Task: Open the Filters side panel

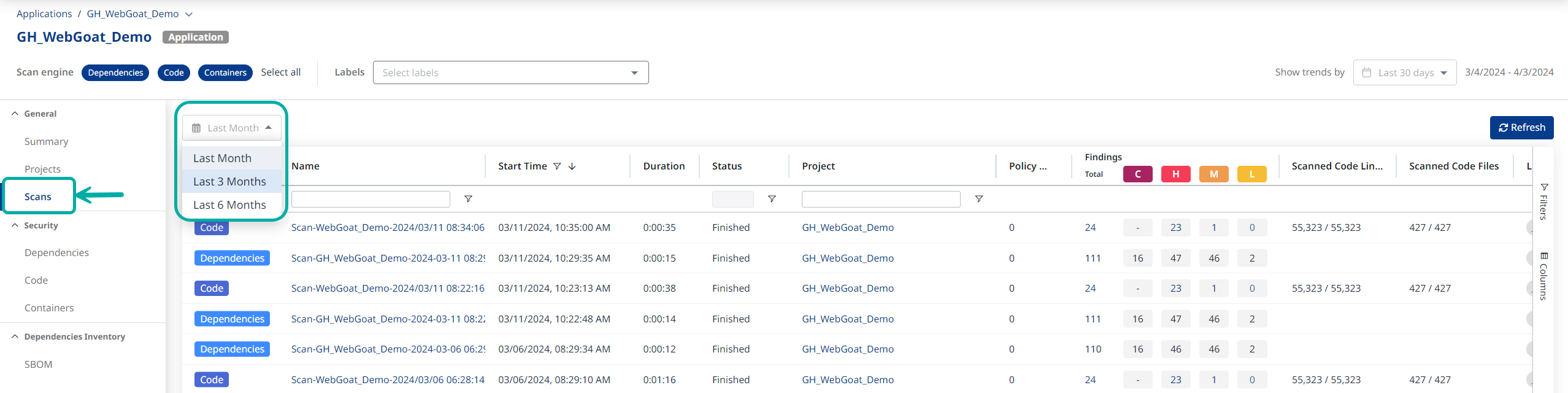Action: (x=1543, y=201)
